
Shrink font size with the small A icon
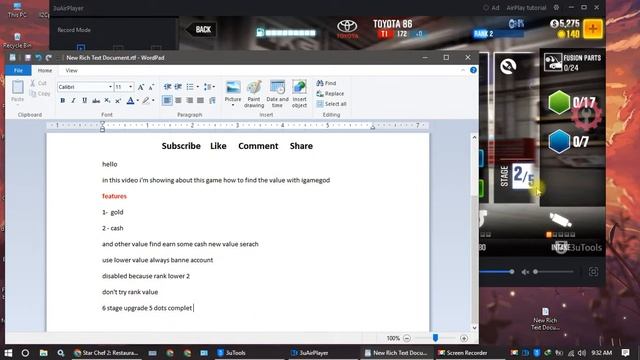click(151, 87)
